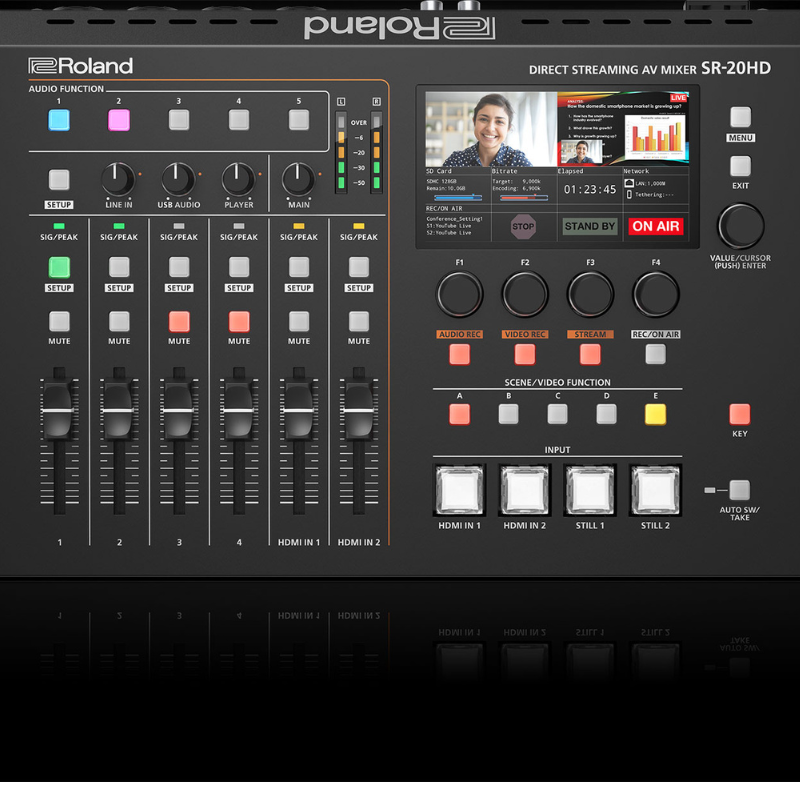Select the STILL 2 input button

655,489
